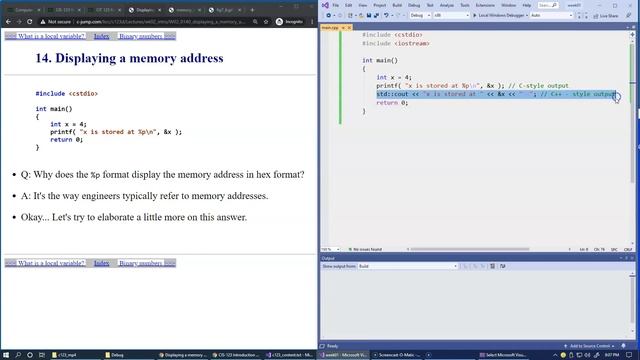Open a new Chrome tab
The image size is (640, 360).
coord(252,9)
